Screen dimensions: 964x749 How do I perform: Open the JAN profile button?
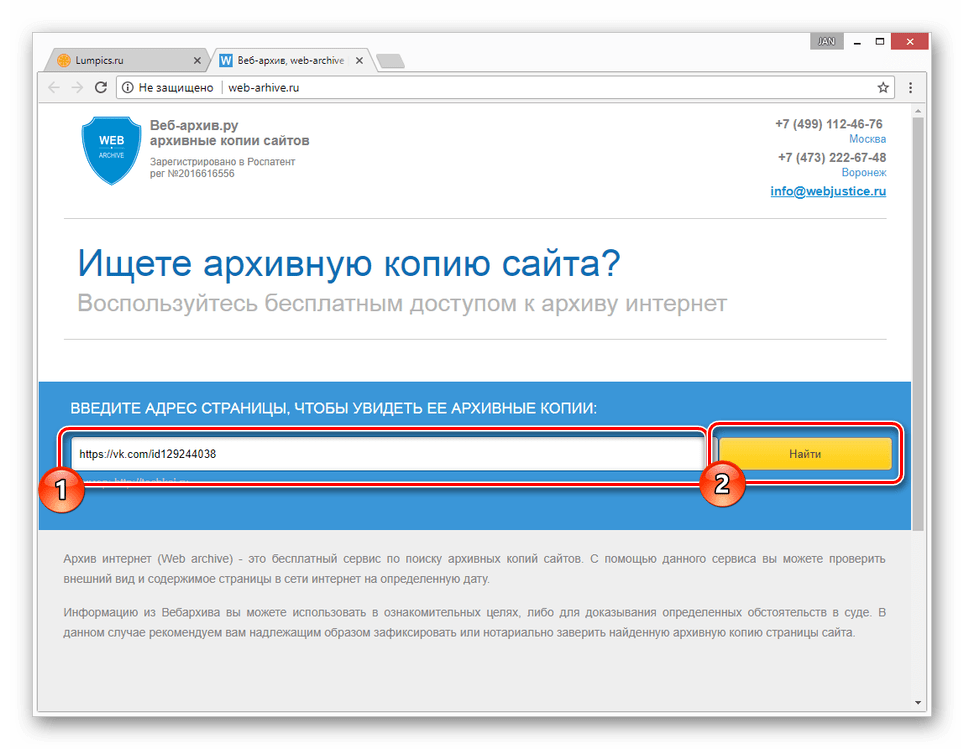pos(825,42)
